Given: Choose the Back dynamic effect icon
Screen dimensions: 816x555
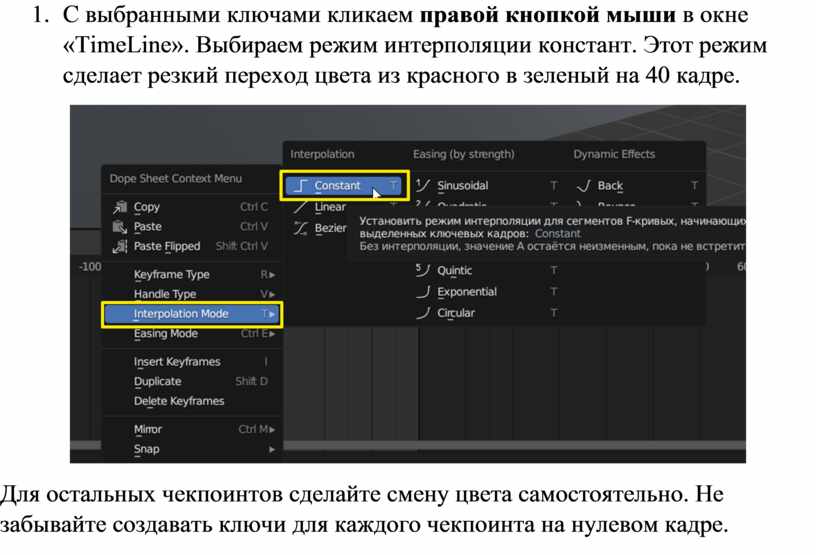Looking at the screenshot, I should pyautogui.click(x=583, y=185).
